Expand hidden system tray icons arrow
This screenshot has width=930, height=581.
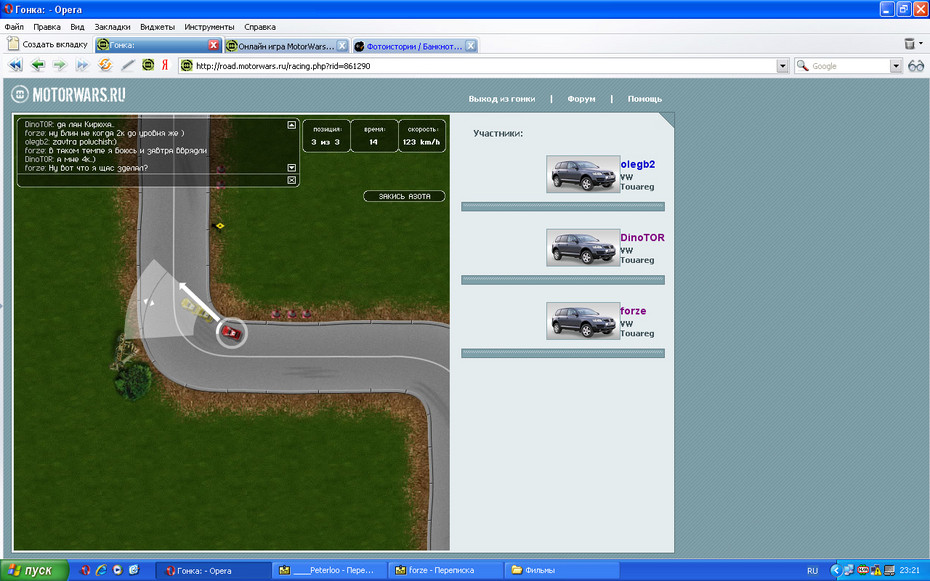pos(835,570)
